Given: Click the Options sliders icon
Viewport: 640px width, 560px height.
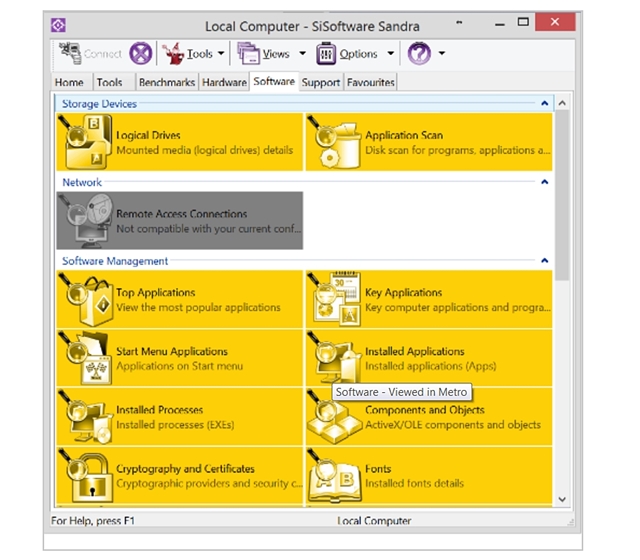Looking at the screenshot, I should 326,53.
